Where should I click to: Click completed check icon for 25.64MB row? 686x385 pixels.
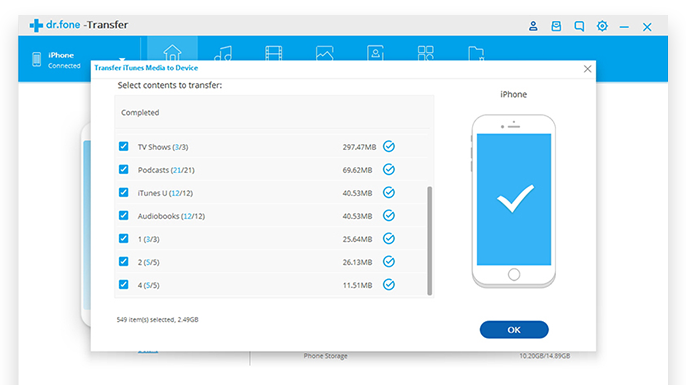point(389,238)
